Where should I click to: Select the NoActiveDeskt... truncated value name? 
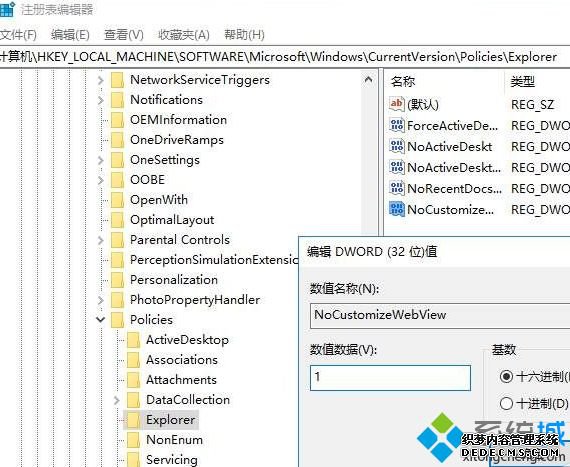click(x=454, y=168)
